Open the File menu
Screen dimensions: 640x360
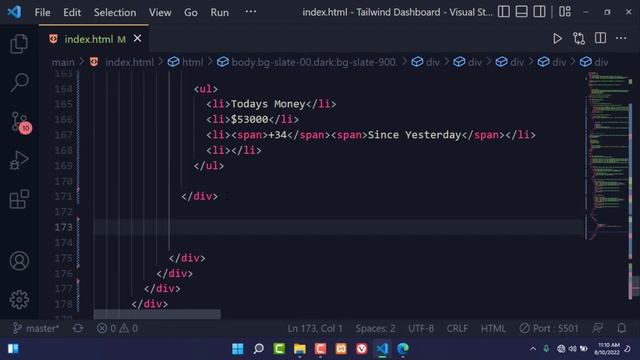(42, 12)
